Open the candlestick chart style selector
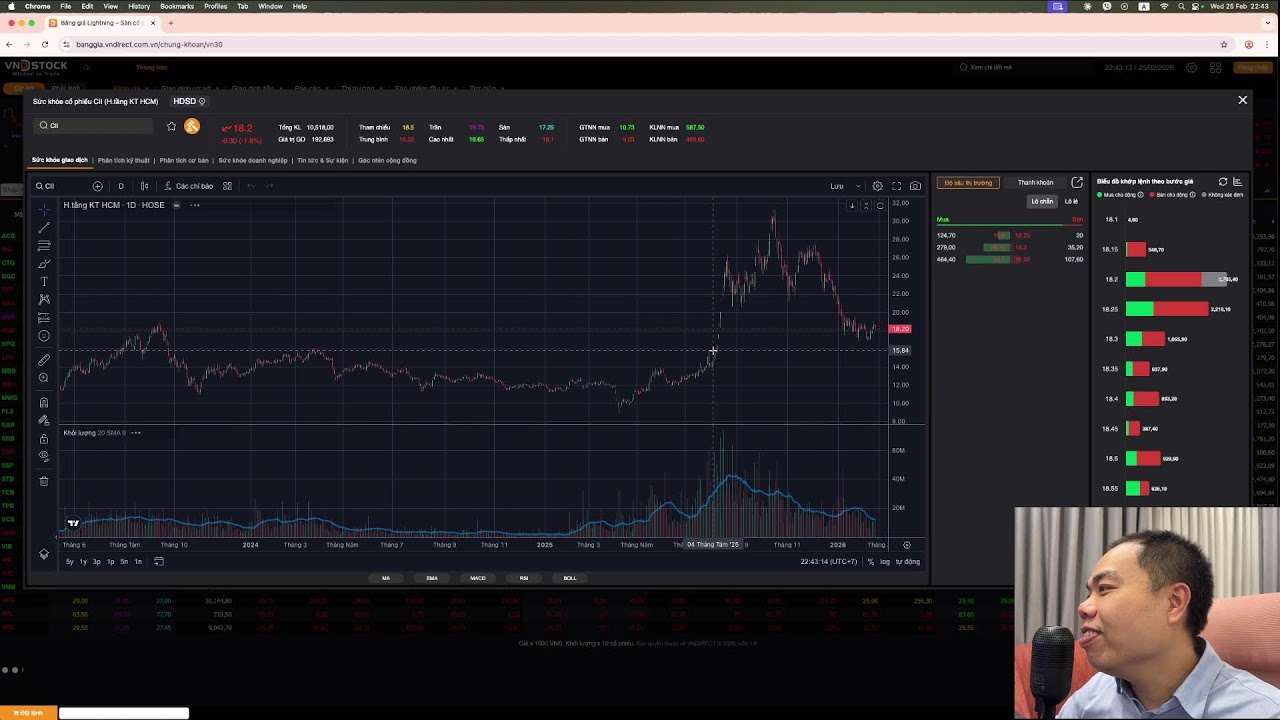The width and height of the screenshot is (1280, 720). click(x=144, y=186)
